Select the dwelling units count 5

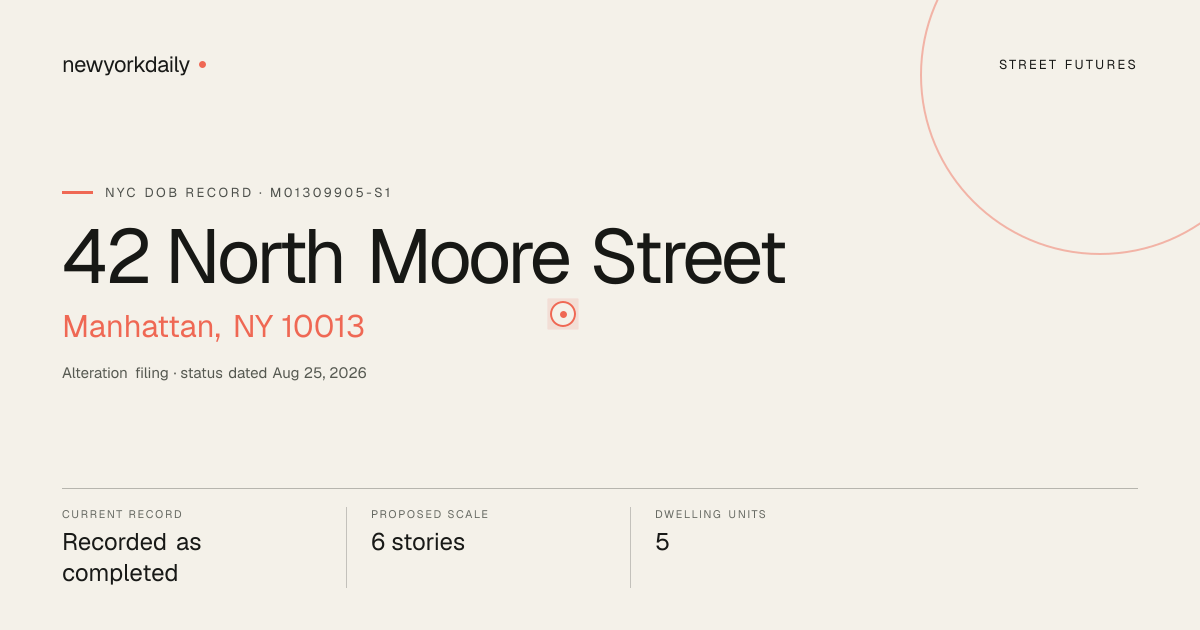662,542
